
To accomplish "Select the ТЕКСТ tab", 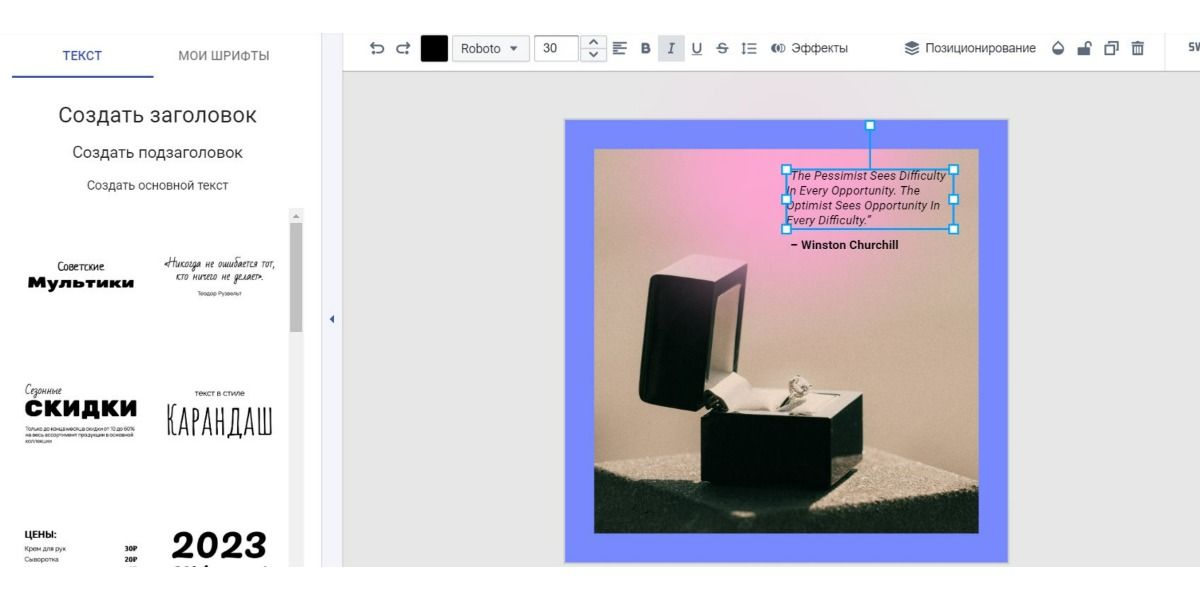I will coord(82,56).
